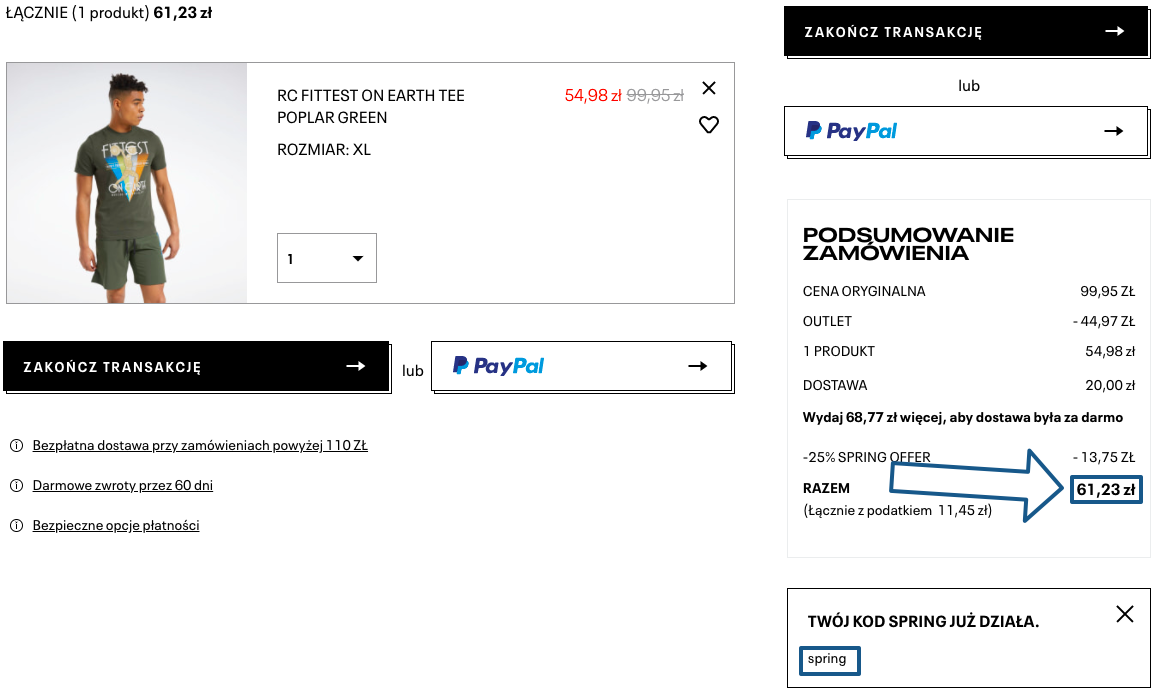This screenshot has width=1158, height=695.
Task: Pay with PayPal button below the product
Action: click(x=581, y=366)
